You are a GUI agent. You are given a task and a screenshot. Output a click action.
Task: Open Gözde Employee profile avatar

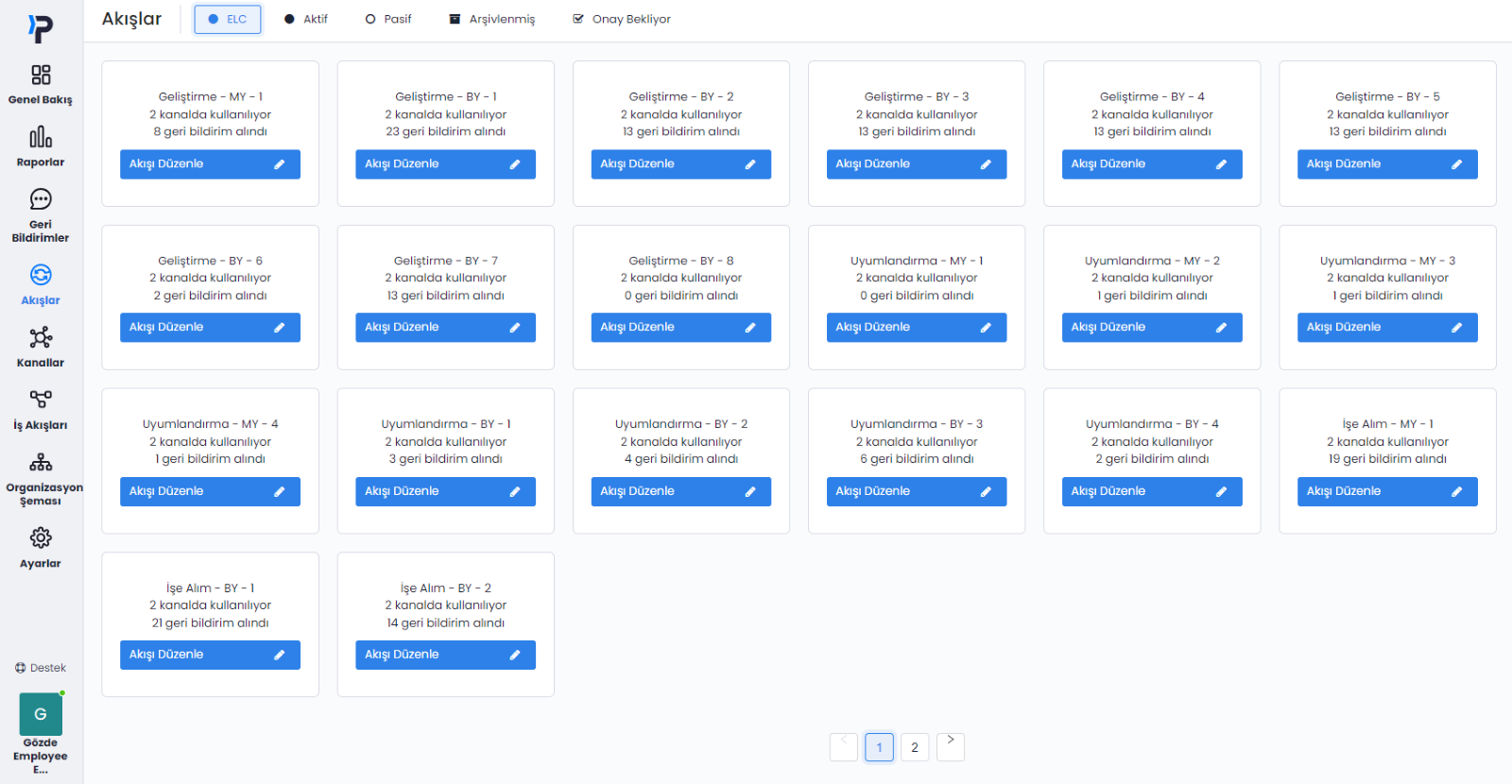[x=41, y=715]
